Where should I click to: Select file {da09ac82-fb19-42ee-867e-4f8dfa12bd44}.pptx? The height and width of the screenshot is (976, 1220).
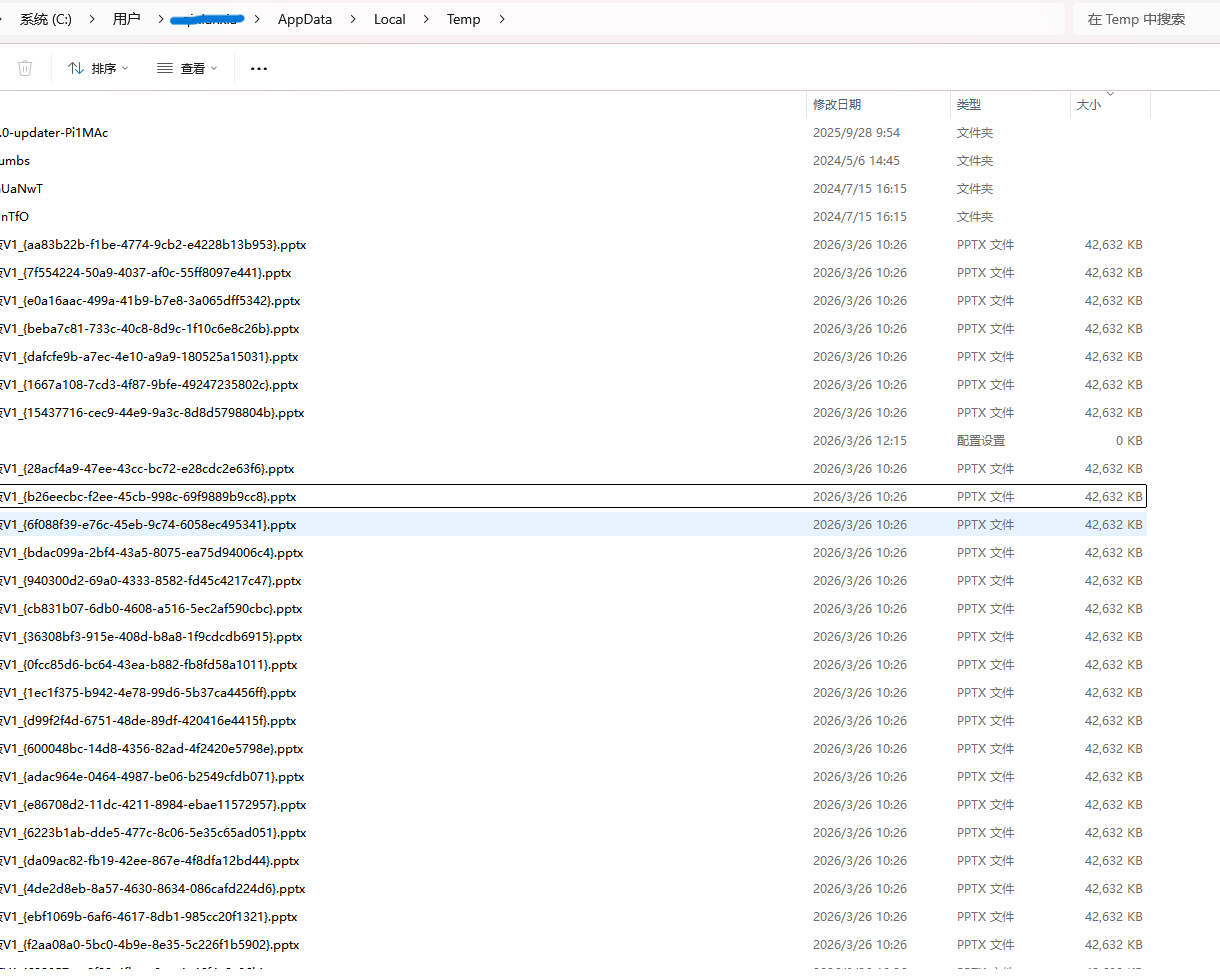click(573, 860)
